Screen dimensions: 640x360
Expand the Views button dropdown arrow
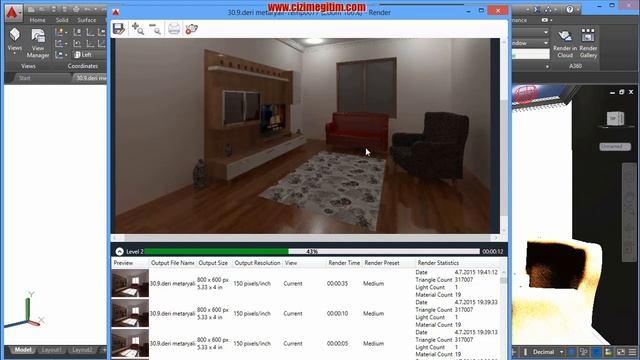15,53
